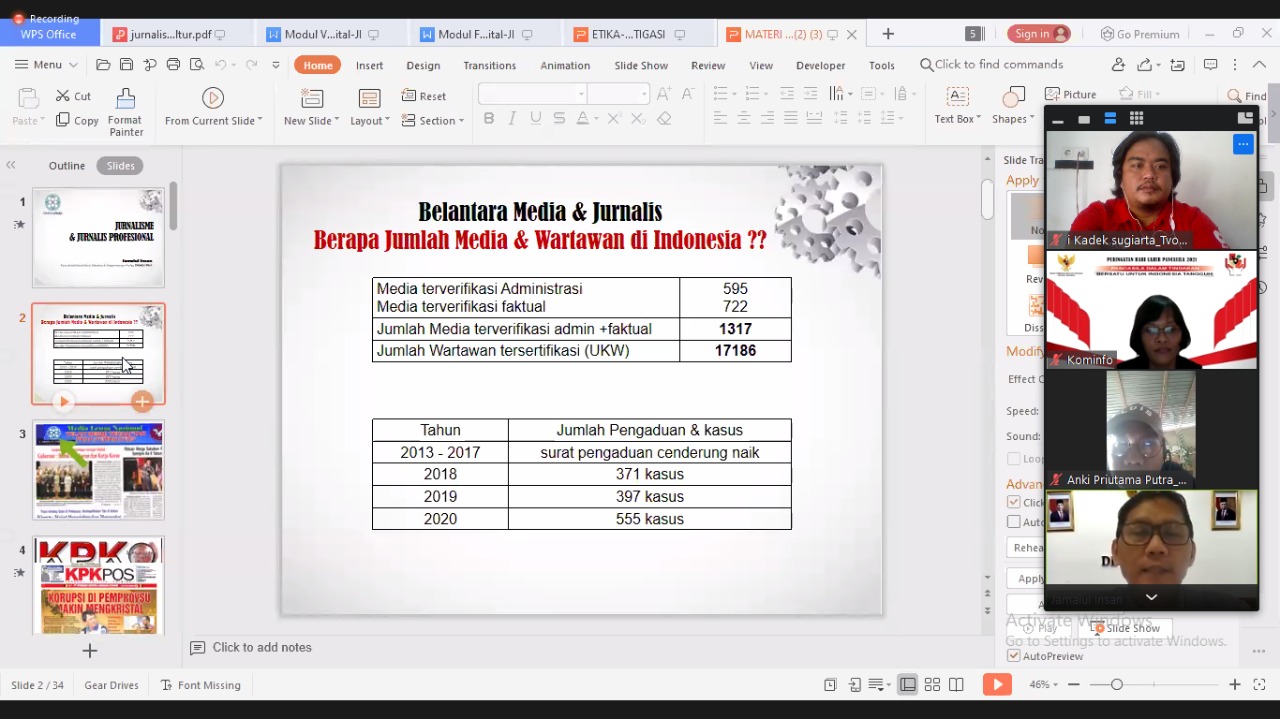Click the Copy tool
Viewport: 1280px width, 719px height.
click(77, 120)
